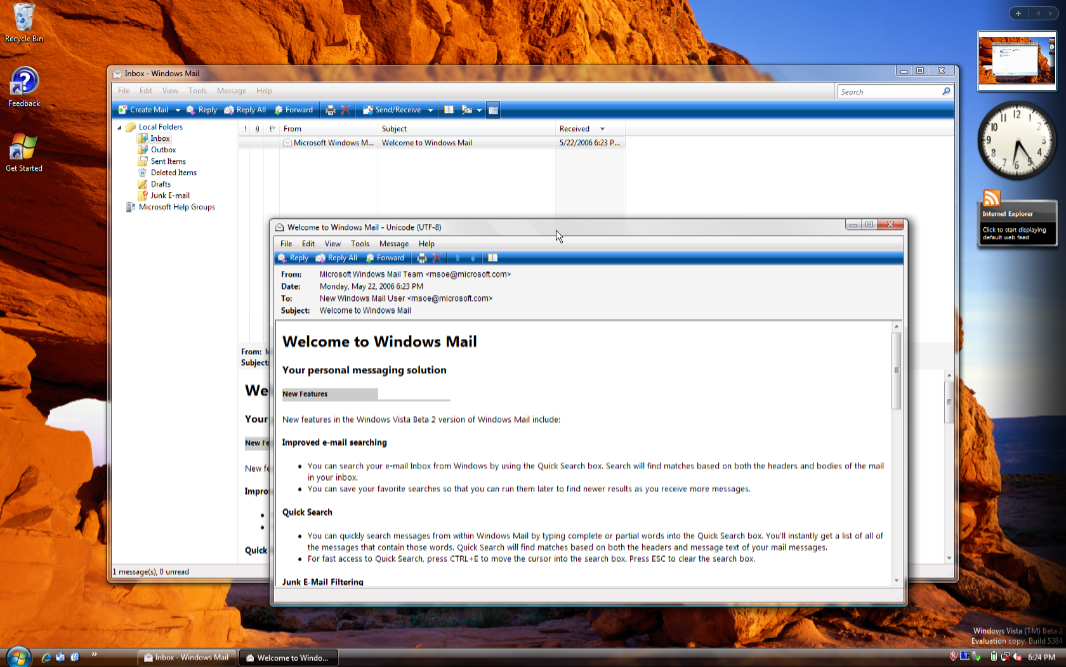Click the Welcome to Windo... taskbar button
This screenshot has width=1066, height=667.
[x=288, y=657]
